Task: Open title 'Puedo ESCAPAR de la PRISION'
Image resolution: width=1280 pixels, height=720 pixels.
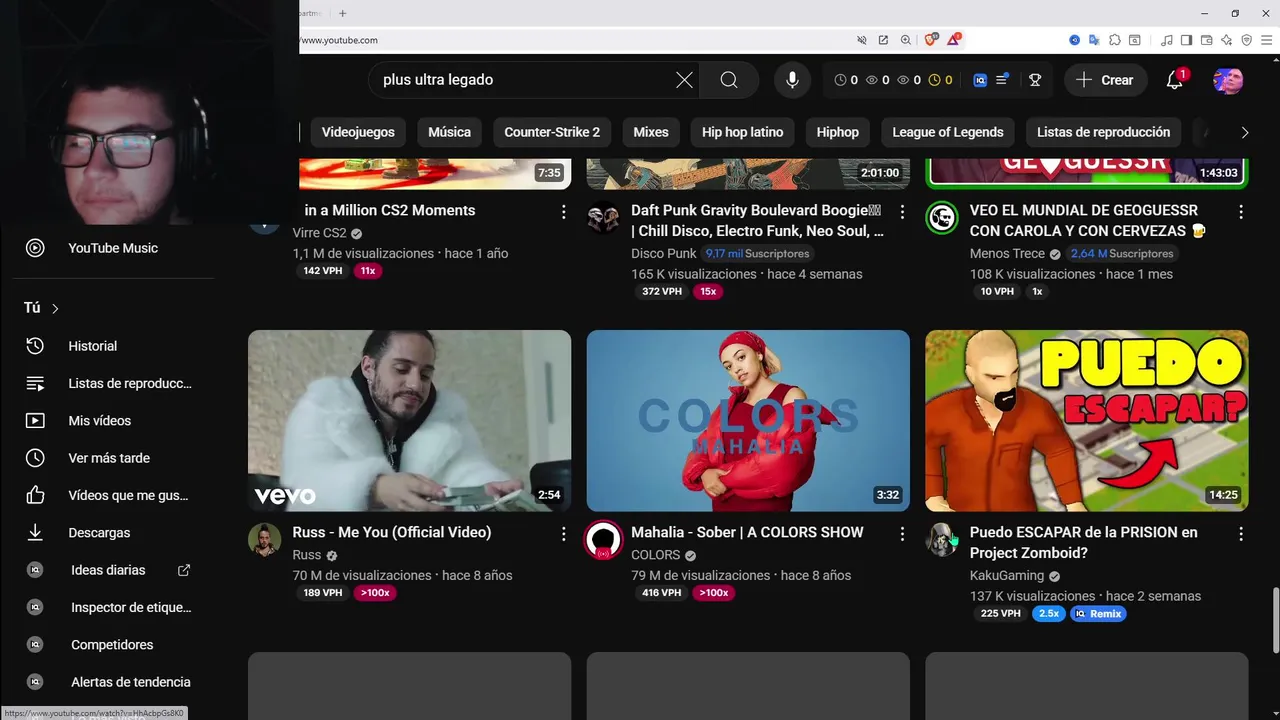Action: click(1084, 542)
